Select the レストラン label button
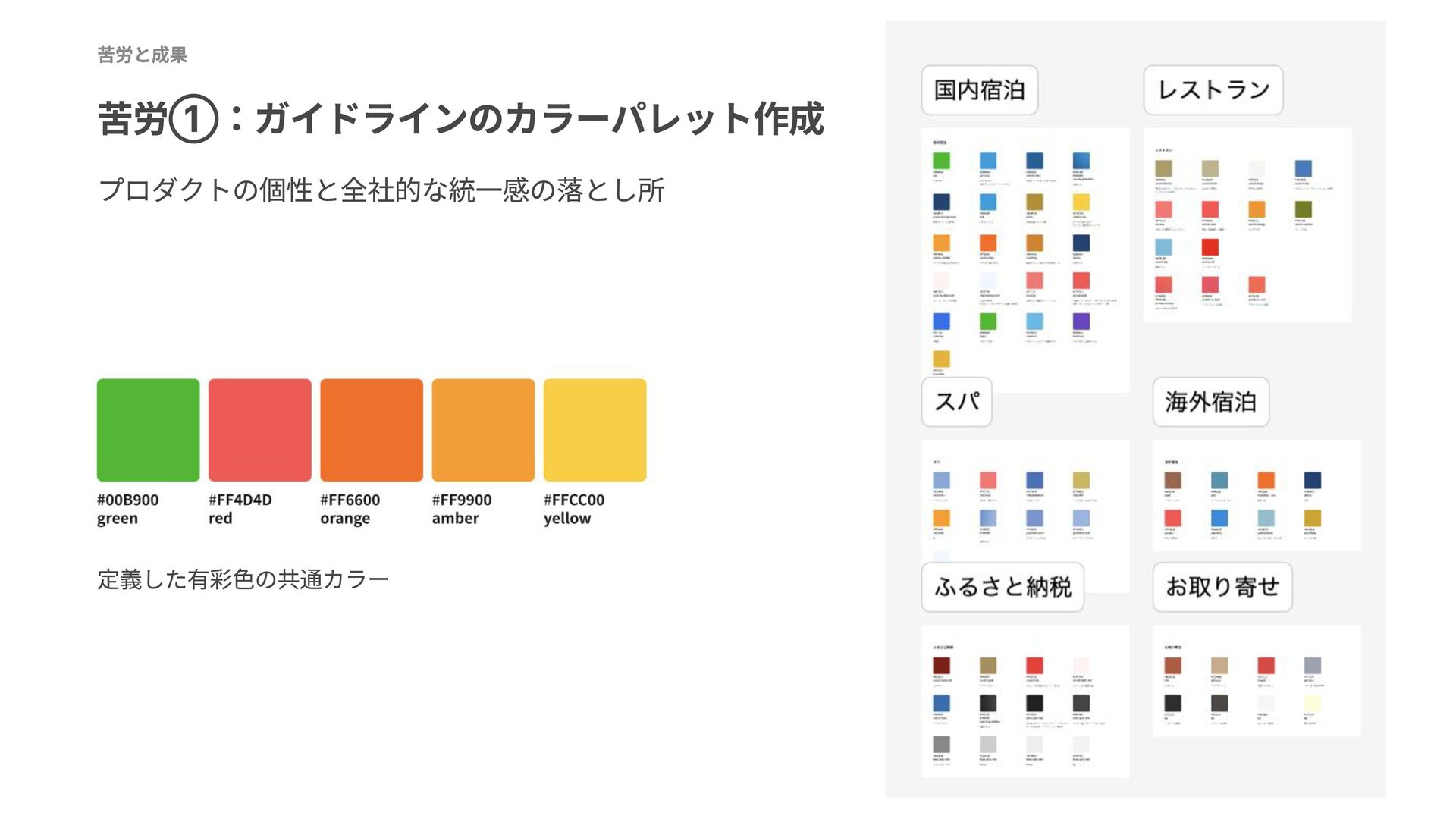This screenshot has height=819, width=1456. point(1213,90)
